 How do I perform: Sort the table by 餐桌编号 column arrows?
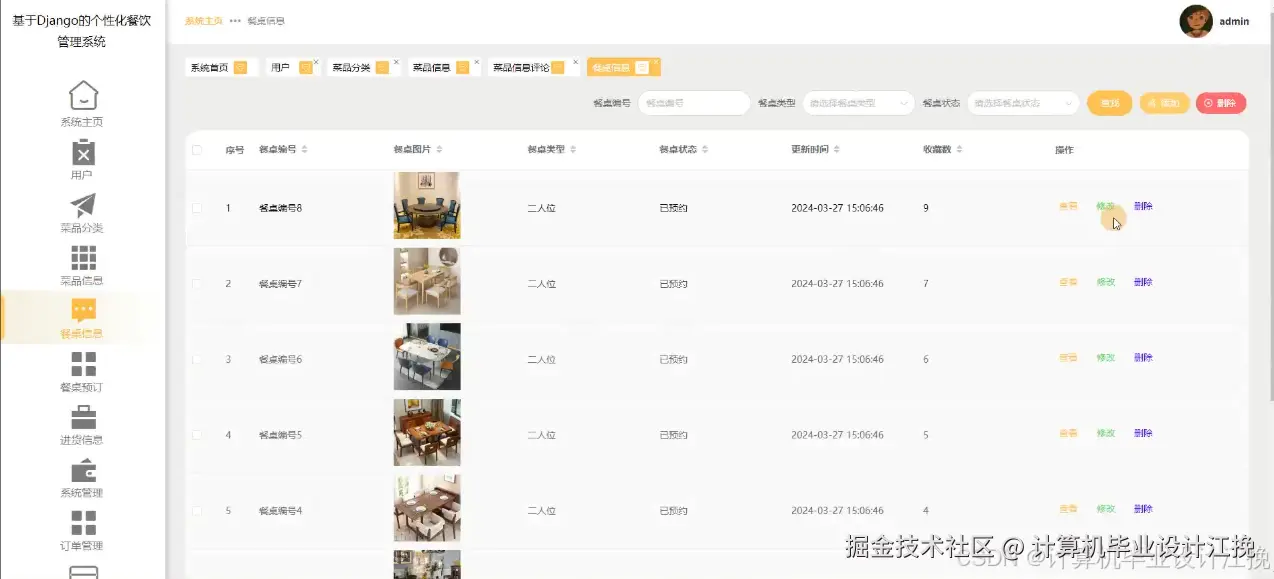304,149
